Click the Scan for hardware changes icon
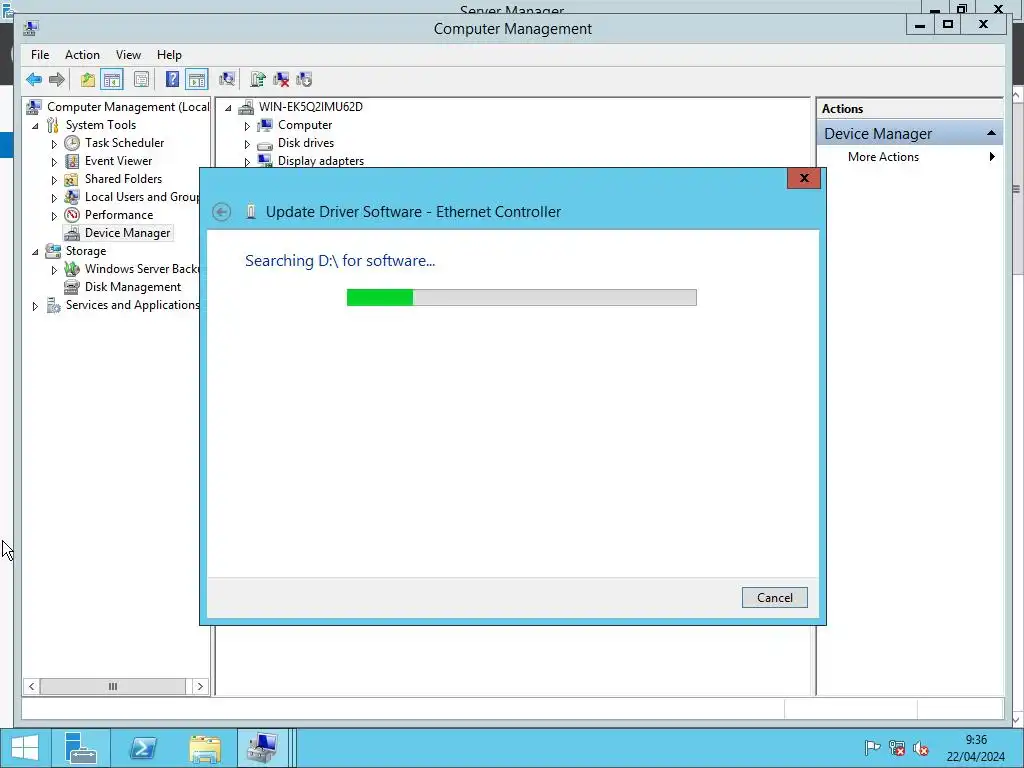Screen dimensions: 1024x768 pyautogui.click(x=227, y=80)
